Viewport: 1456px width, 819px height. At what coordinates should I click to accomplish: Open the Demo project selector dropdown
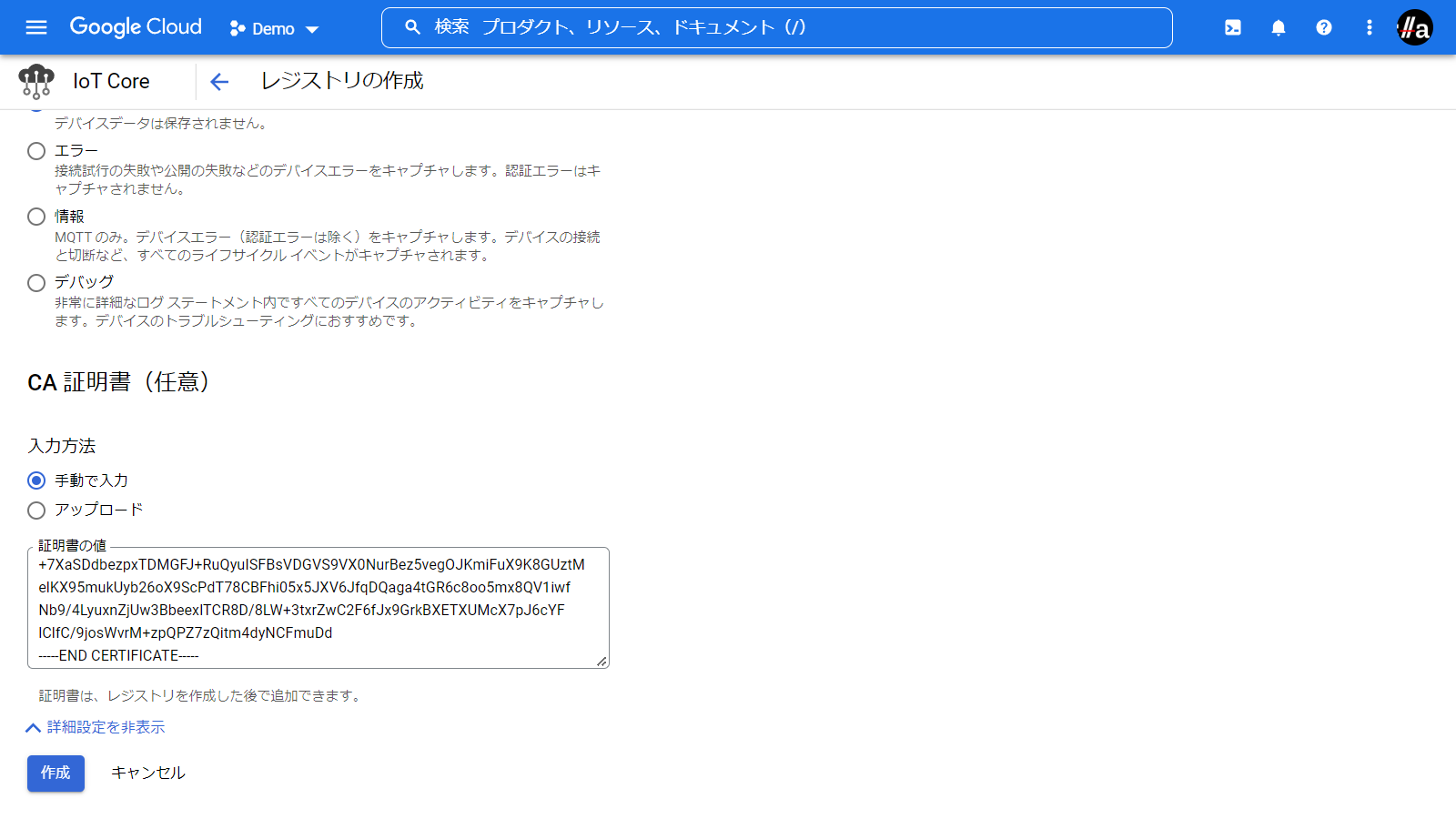[x=274, y=29]
